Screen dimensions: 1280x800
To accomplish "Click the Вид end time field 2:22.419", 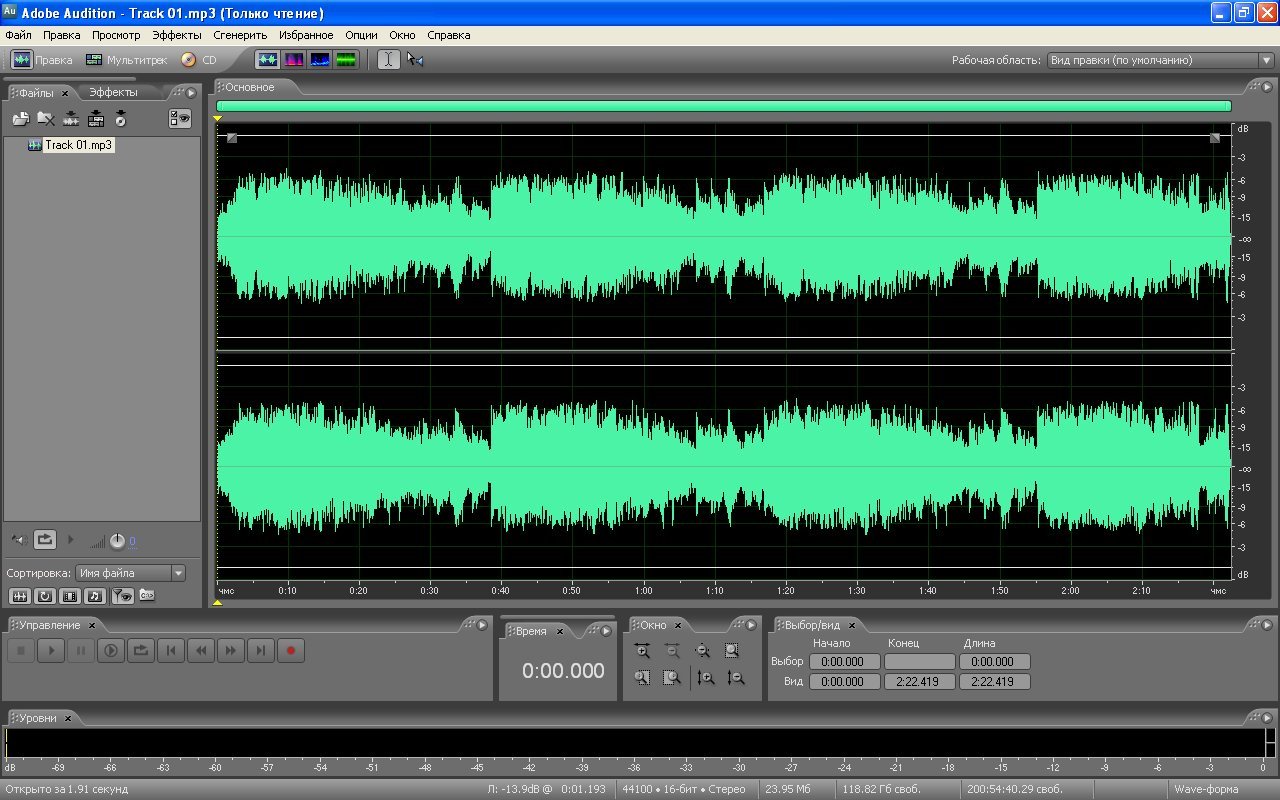I will 919,682.
